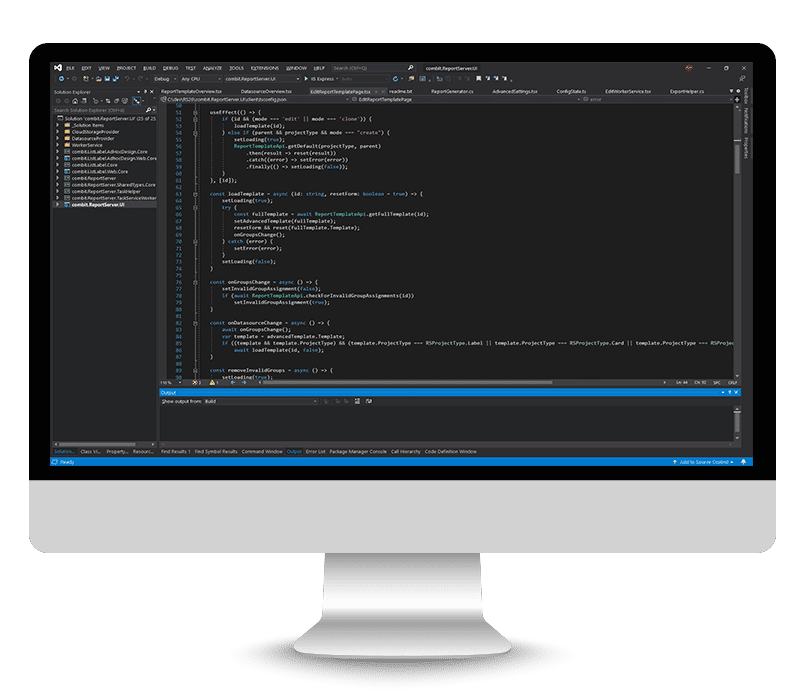Click the Visual Studio logo icon
Image resolution: width=806 pixels, height=691 pixels.
pos(58,68)
